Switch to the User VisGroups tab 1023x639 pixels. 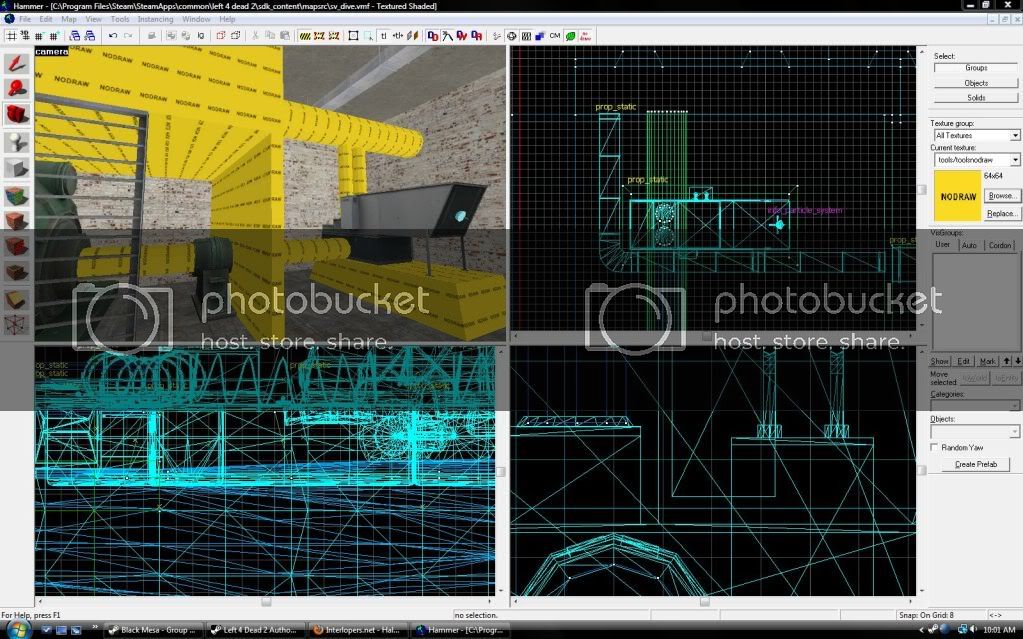click(943, 245)
